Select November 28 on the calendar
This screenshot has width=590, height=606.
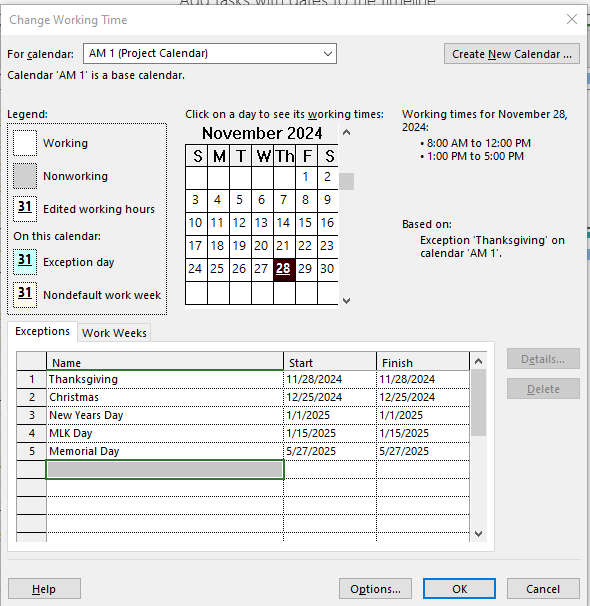pyautogui.click(x=283, y=269)
